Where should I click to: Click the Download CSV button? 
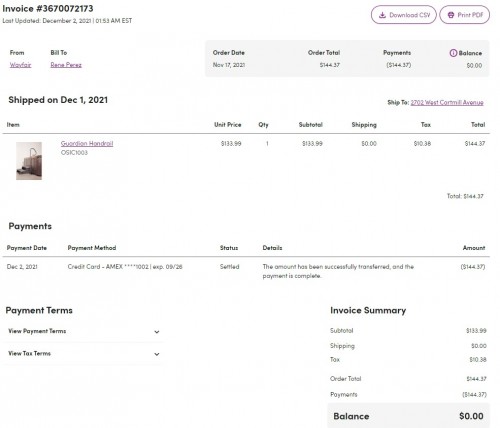404,15
